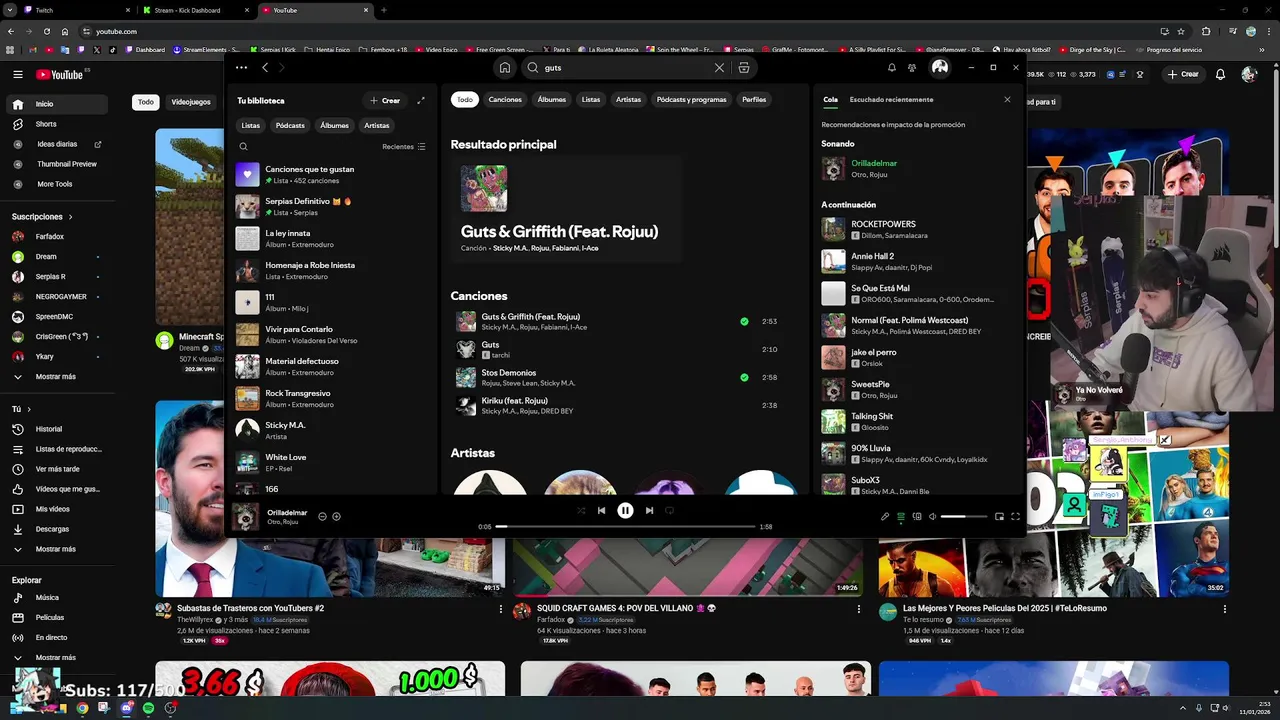Toggle repeat in Spotify player
This screenshot has height=720, width=1280.
tap(669, 510)
